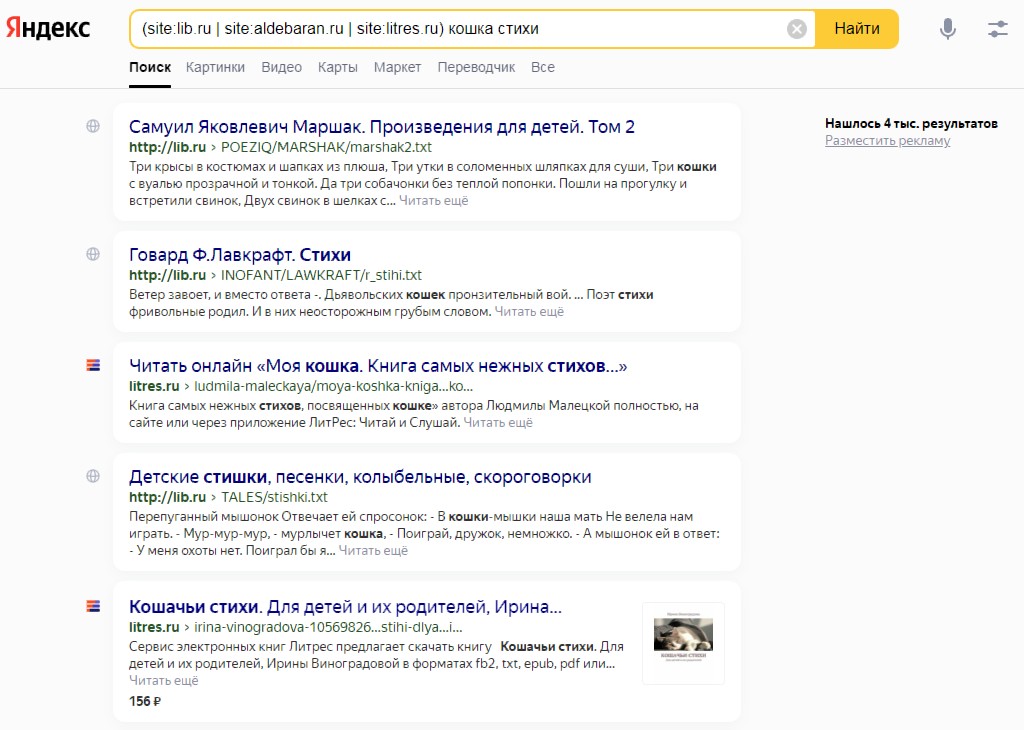
Task: Click globe favicon next to Marshak result
Action: [x=93, y=127]
